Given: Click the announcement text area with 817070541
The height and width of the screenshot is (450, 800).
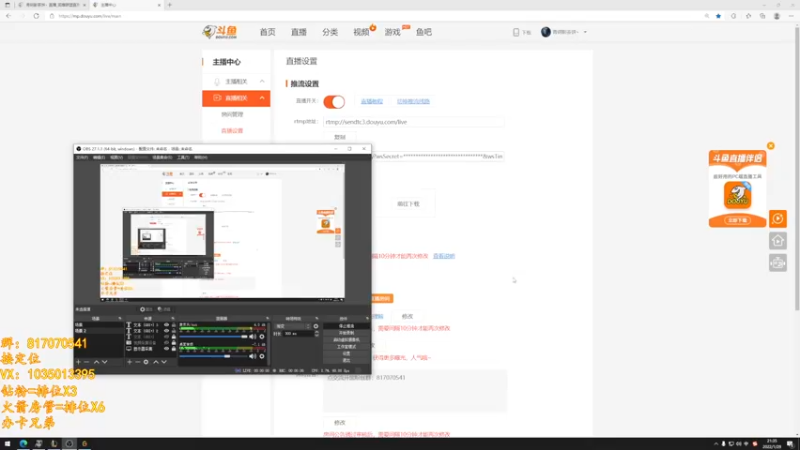Looking at the screenshot, I should pyautogui.click(x=415, y=391).
